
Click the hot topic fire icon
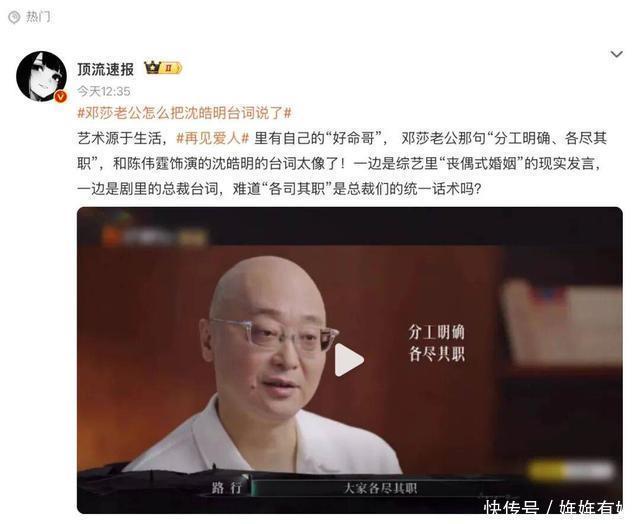tap(14, 17)
